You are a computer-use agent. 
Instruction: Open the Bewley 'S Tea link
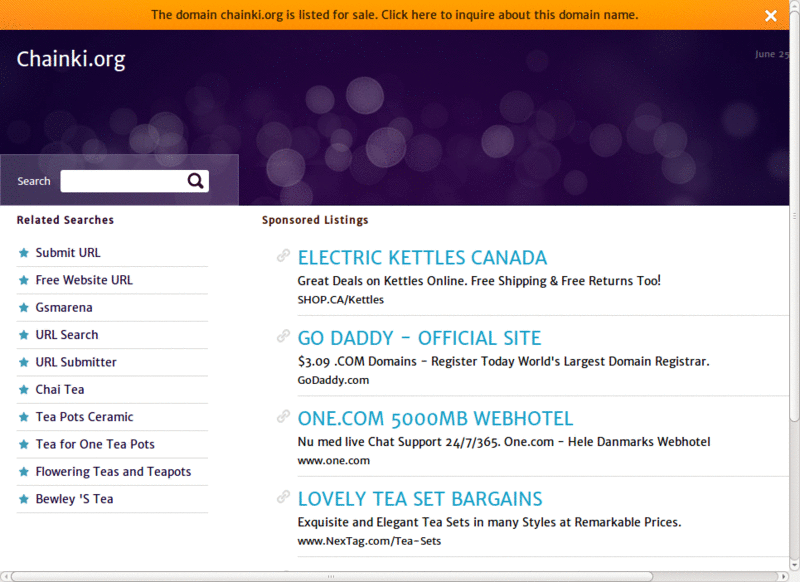(x=74, y=499)
